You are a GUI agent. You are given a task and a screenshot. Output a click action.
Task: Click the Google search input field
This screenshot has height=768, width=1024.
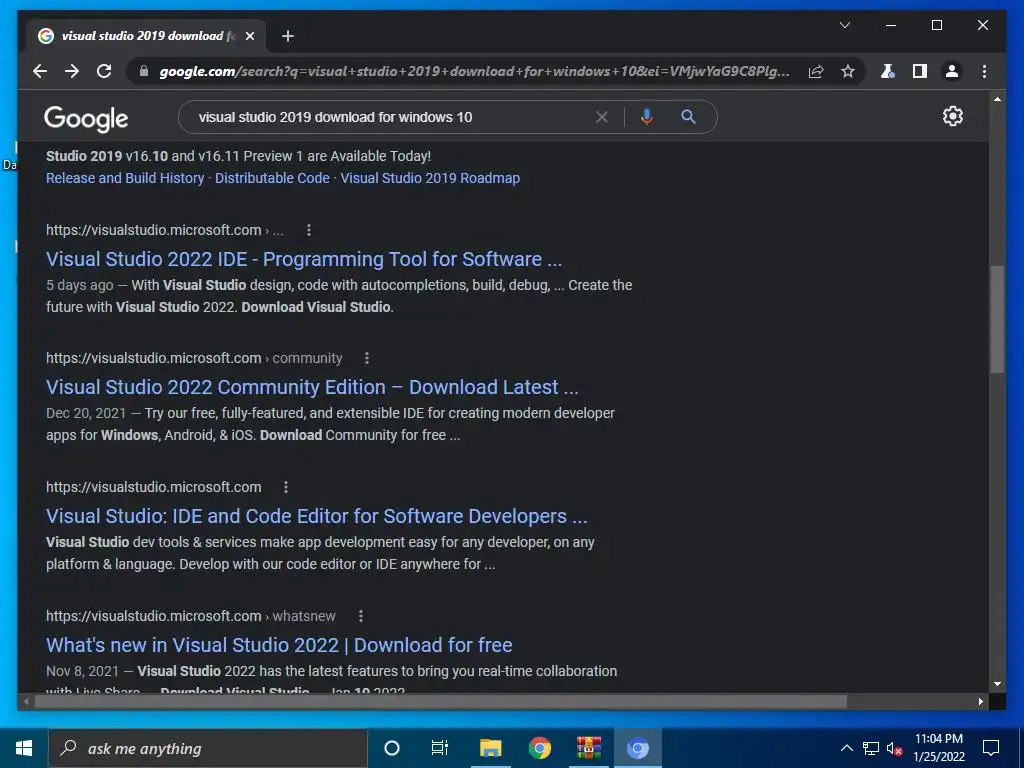392,117
